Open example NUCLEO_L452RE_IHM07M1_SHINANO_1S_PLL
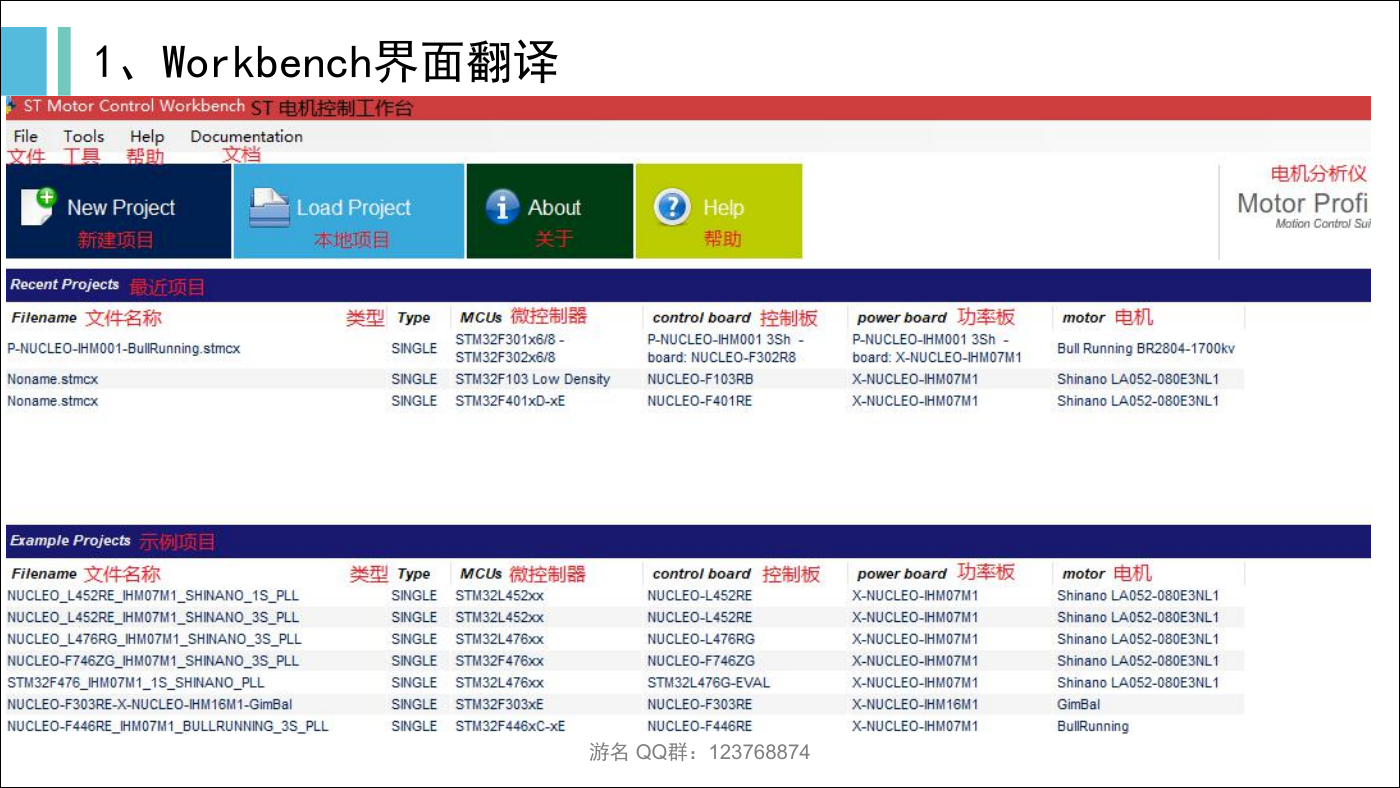 point(153,596)
